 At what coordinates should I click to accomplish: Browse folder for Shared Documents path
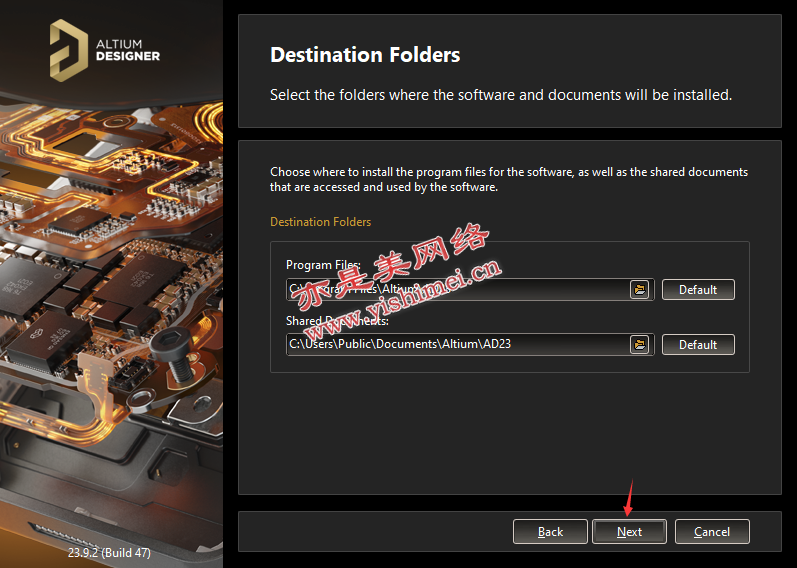[640, 344]
